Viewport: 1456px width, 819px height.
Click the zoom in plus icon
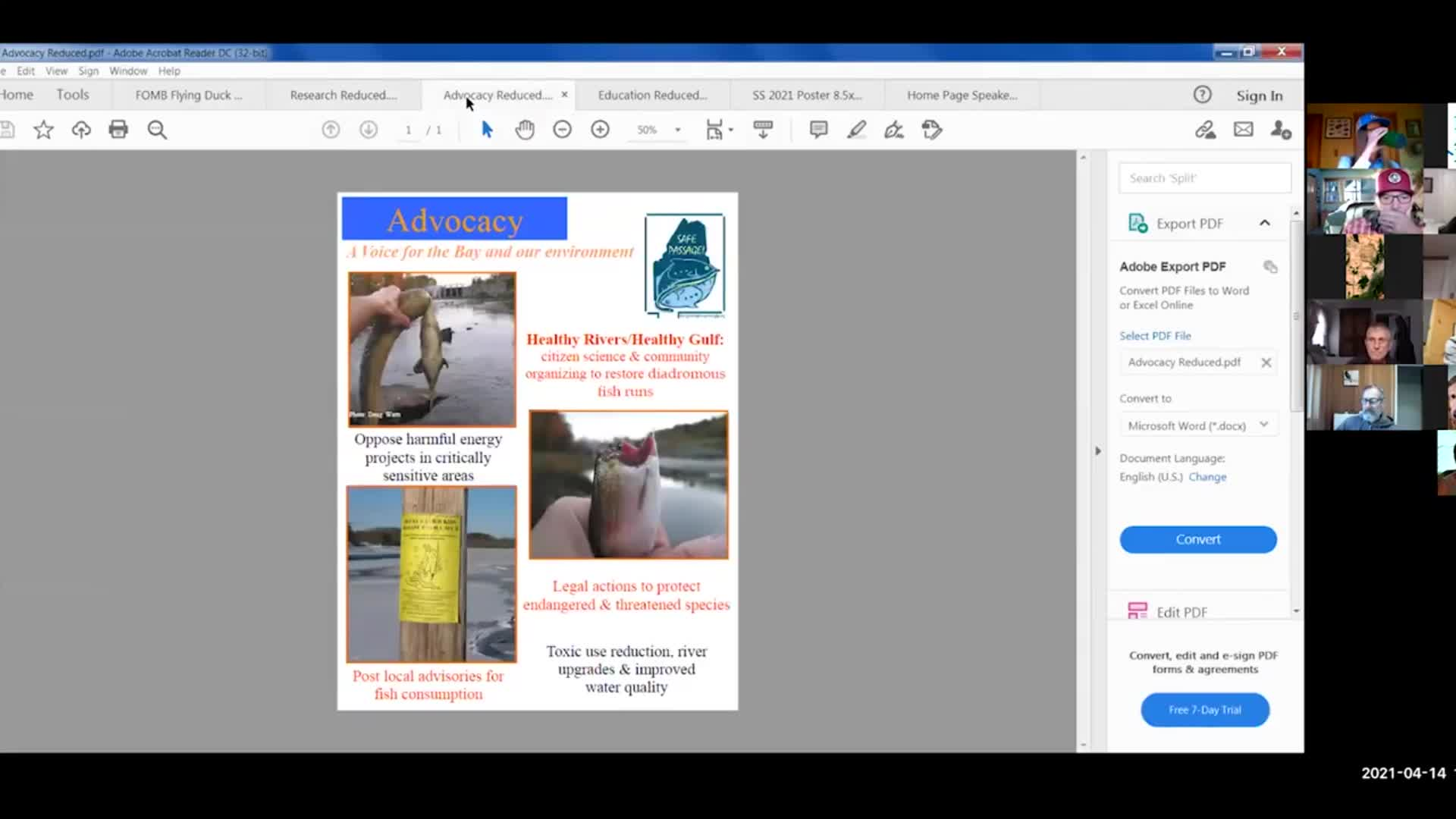pyautogui.click(x=600, y=130)
